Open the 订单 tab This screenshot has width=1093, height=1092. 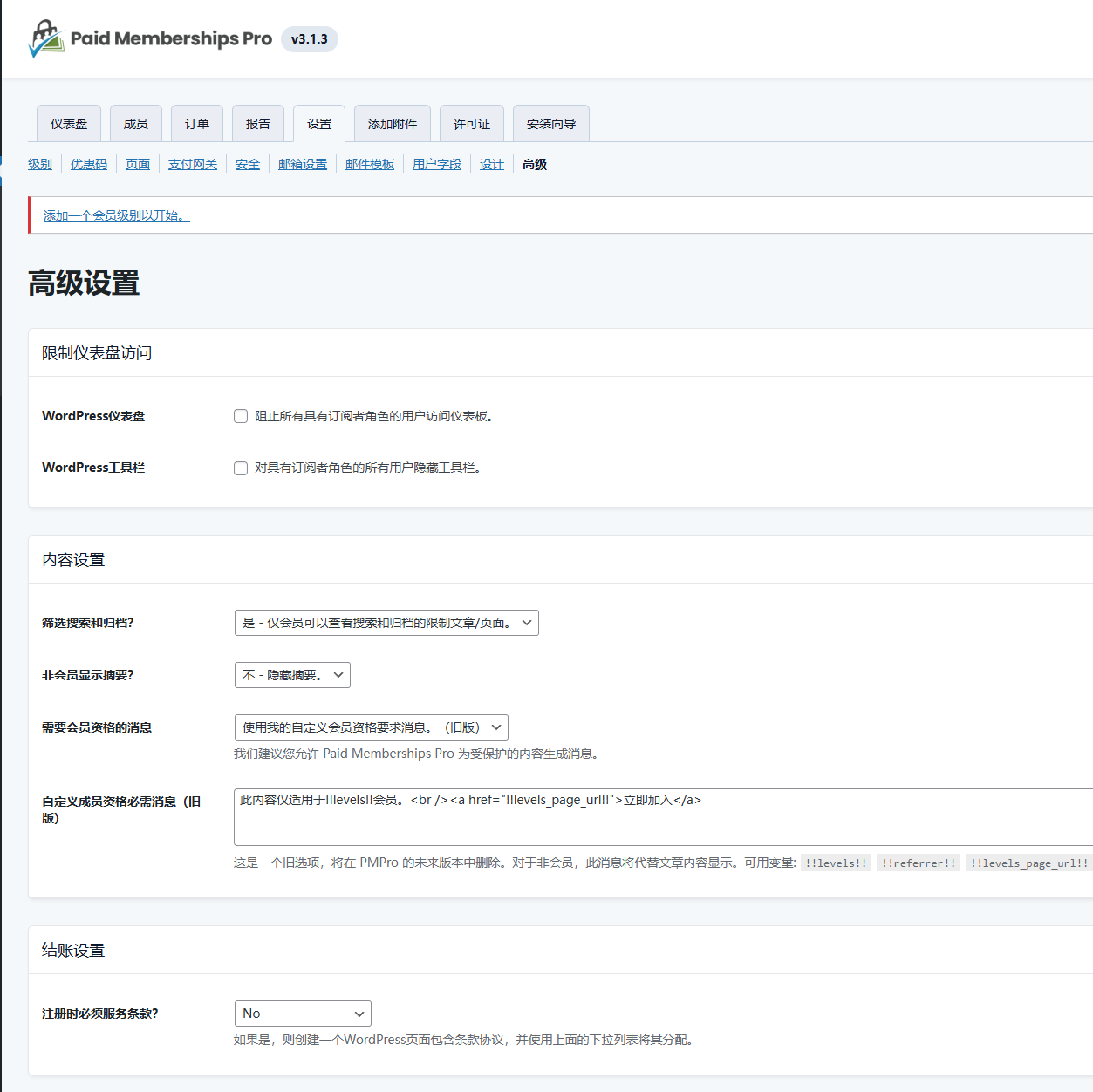(x=197, y=124)
